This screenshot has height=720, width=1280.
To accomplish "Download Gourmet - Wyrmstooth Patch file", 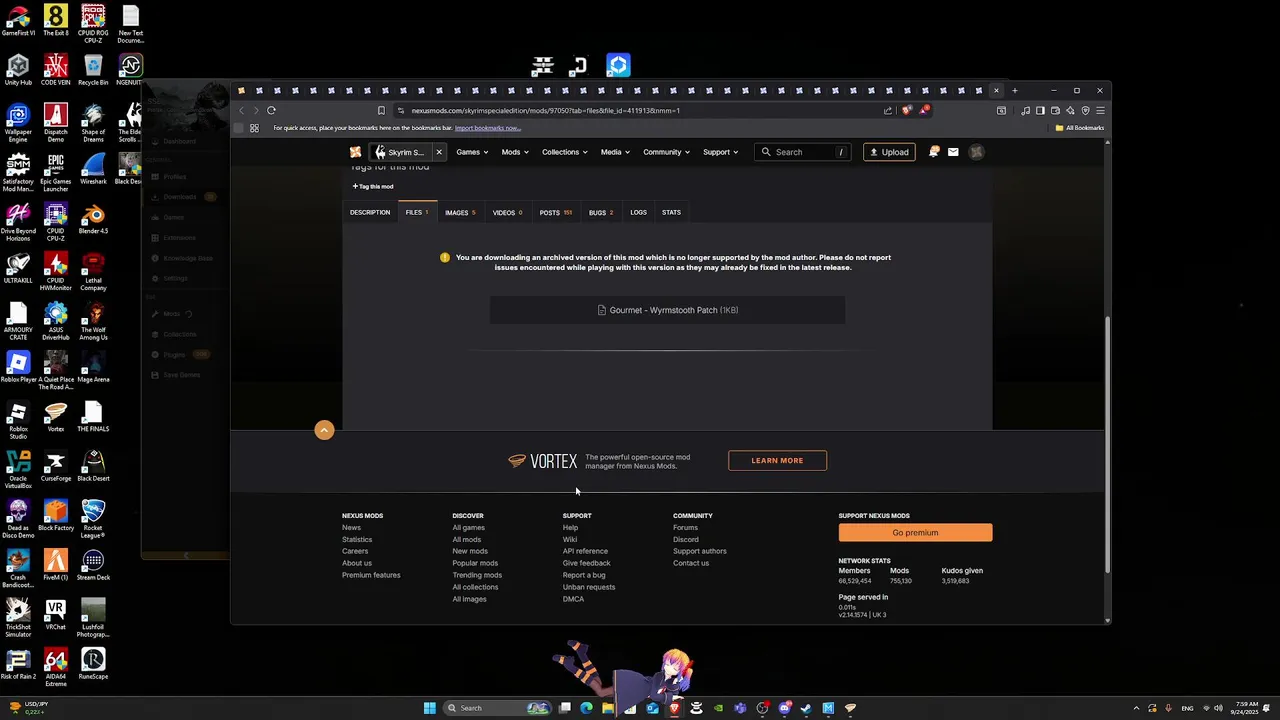I will (x=667, y=310).
